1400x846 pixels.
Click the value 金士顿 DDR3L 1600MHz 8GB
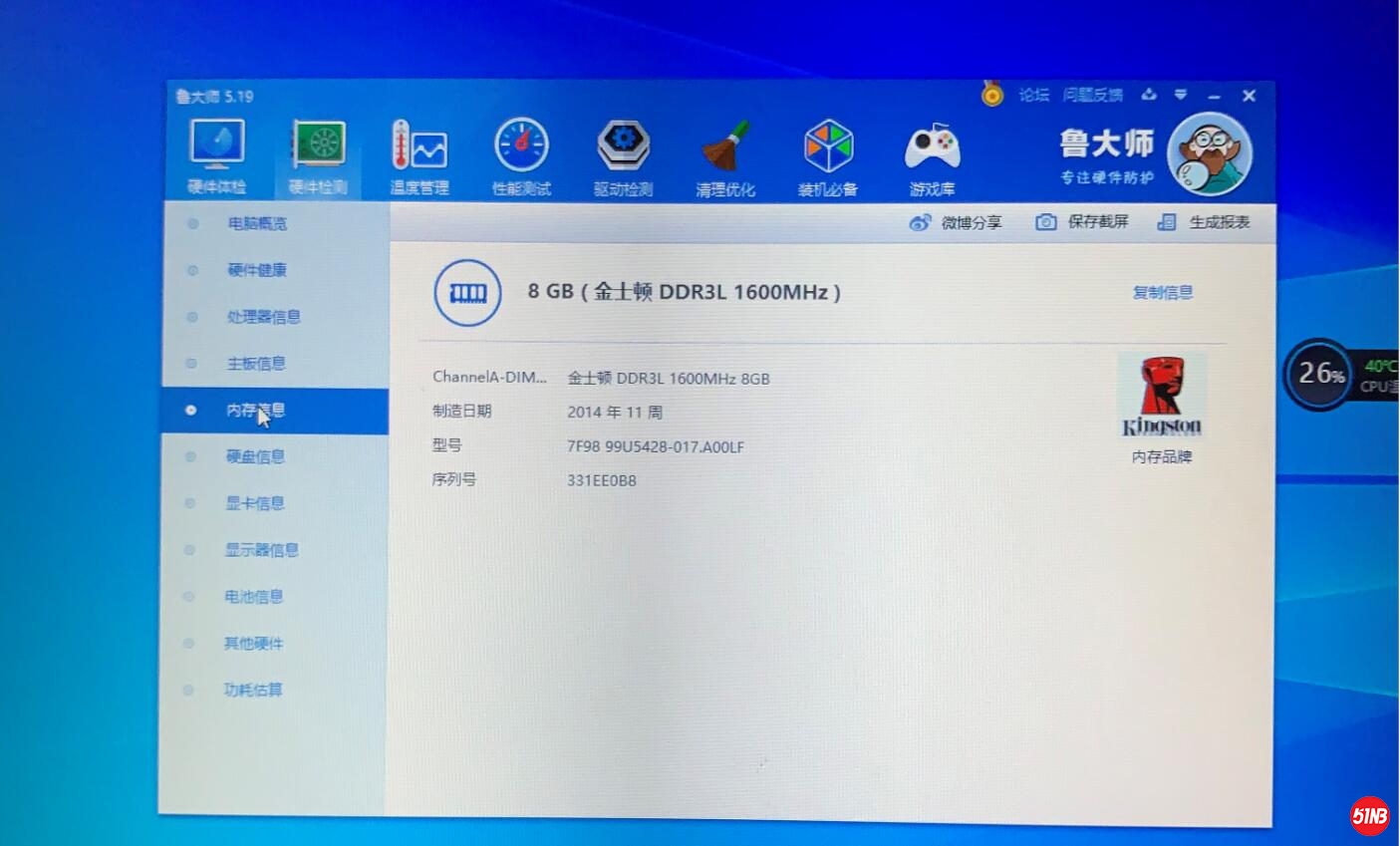click(669, 379)
